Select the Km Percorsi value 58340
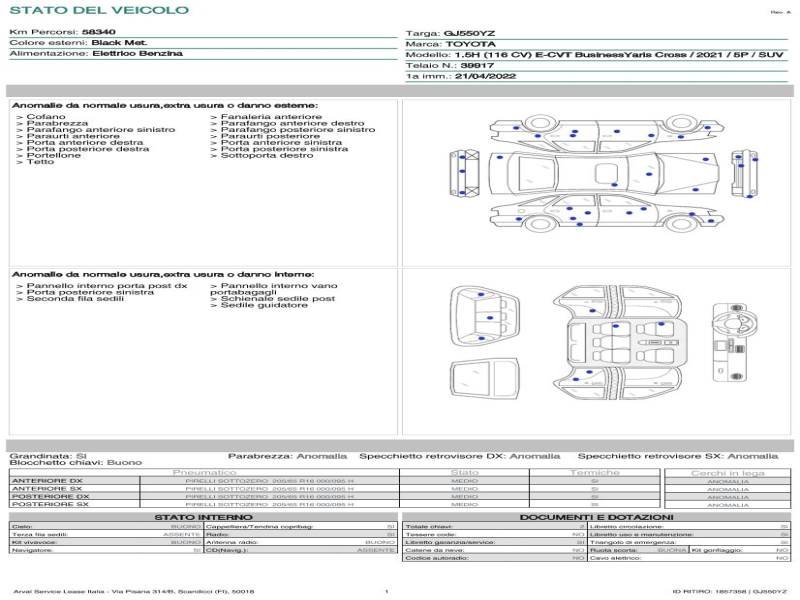 98,32
